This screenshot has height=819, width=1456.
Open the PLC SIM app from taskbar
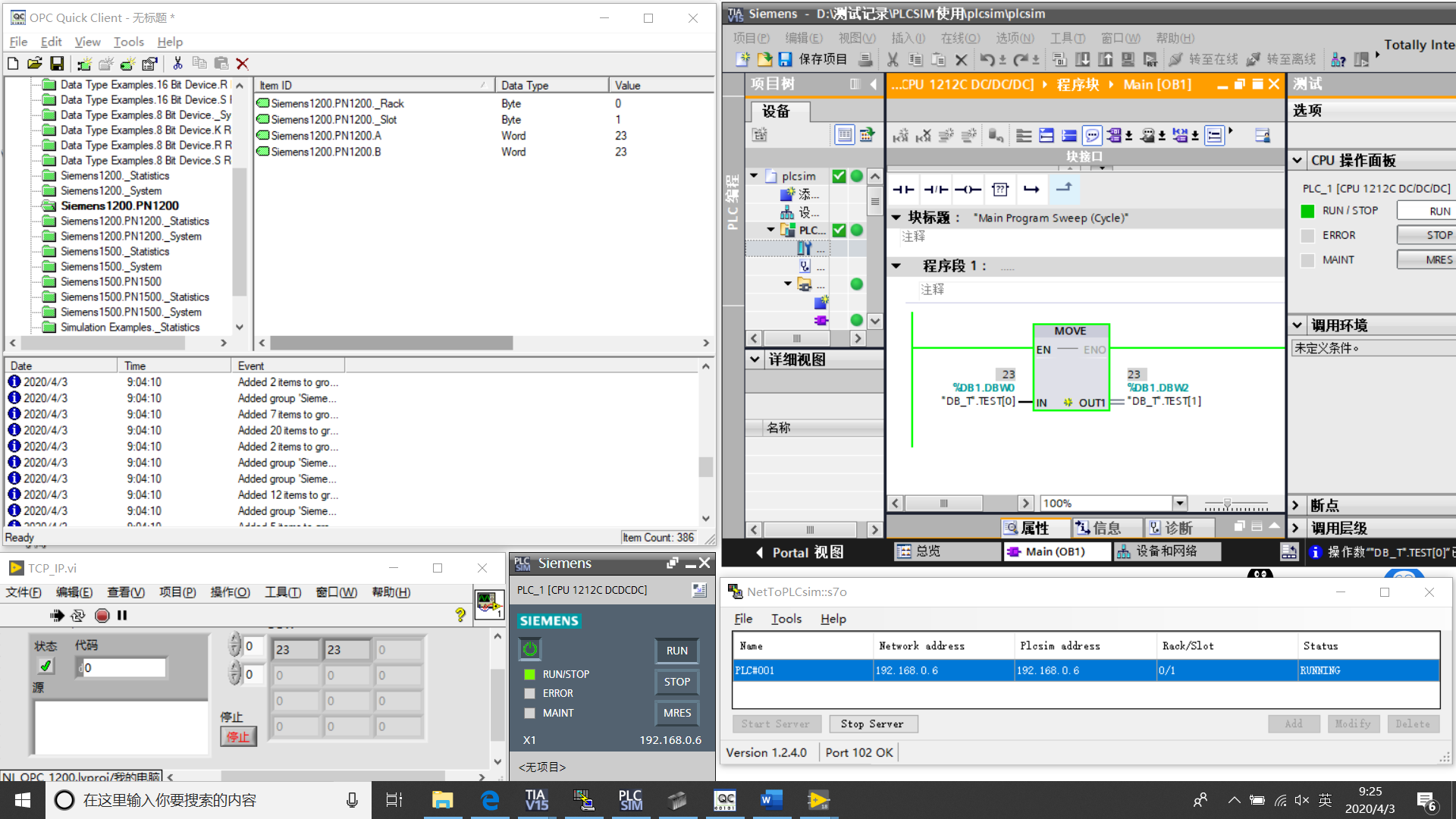point(630,799)
